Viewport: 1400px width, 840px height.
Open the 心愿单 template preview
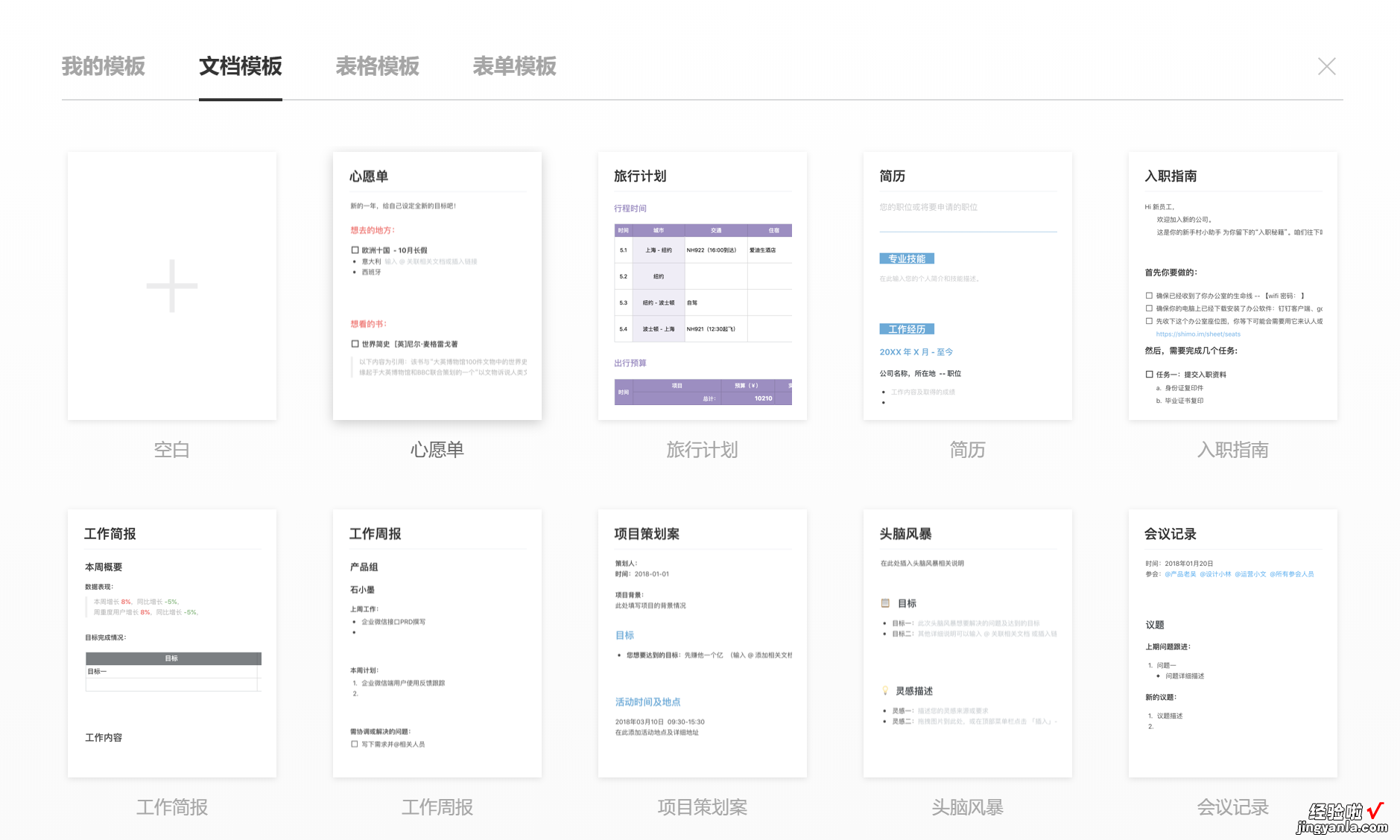point(437,286)
